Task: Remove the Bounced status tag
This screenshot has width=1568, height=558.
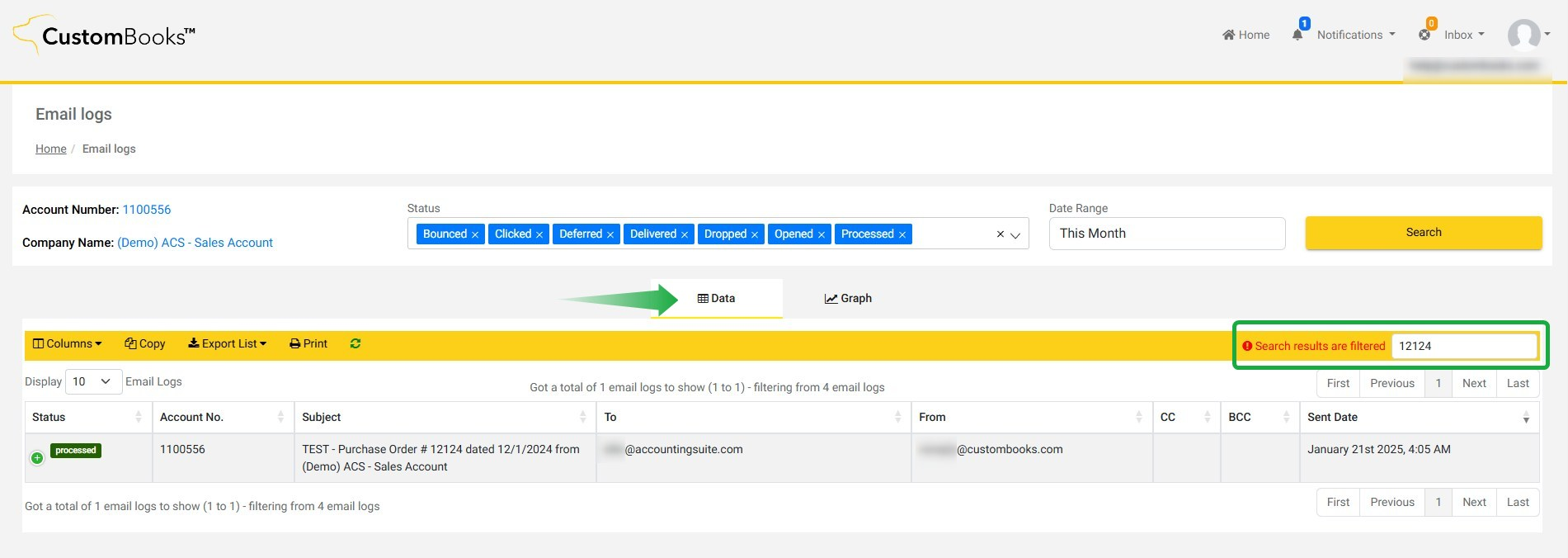Action: (475, 234)
